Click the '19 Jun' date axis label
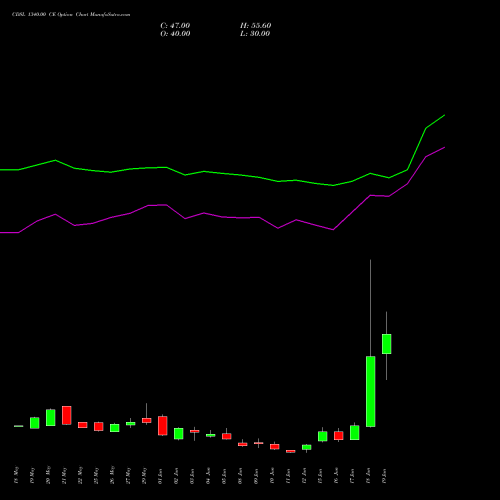Screen dimensions: 500x500 coord(385,476)
